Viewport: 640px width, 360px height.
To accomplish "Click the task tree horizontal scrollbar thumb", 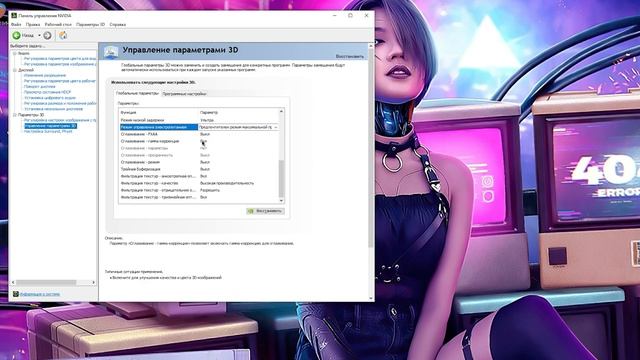I will click(x=46, y=282).
